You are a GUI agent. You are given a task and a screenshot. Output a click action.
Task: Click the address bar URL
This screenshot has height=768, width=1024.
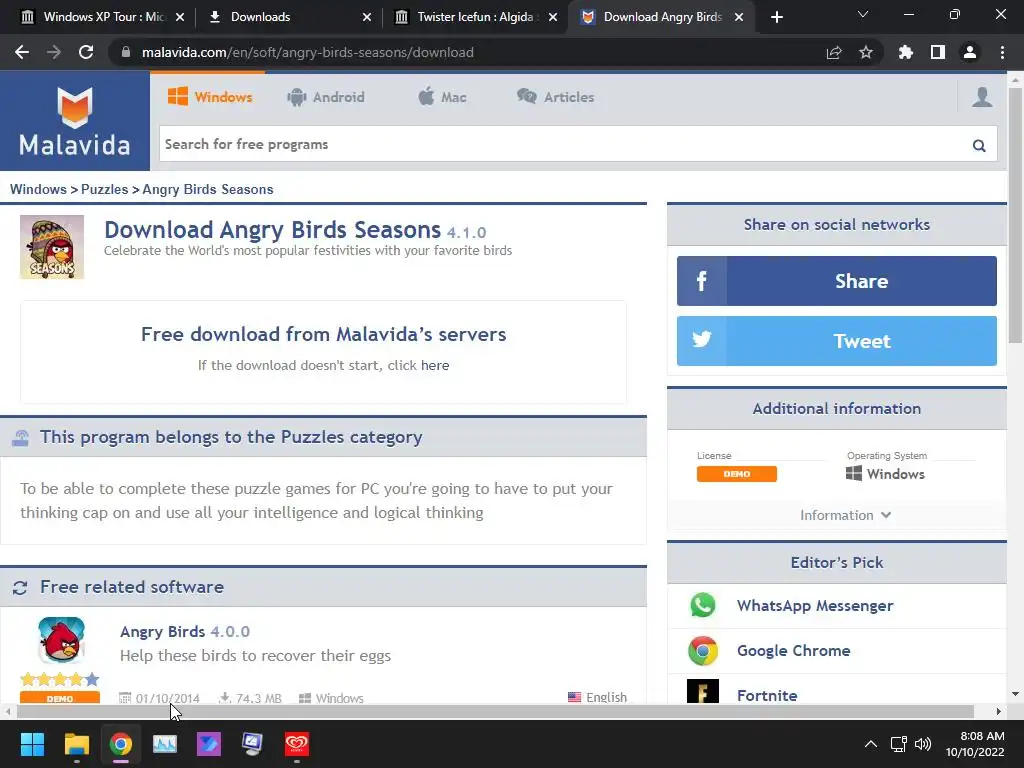[x=308, y=52]
